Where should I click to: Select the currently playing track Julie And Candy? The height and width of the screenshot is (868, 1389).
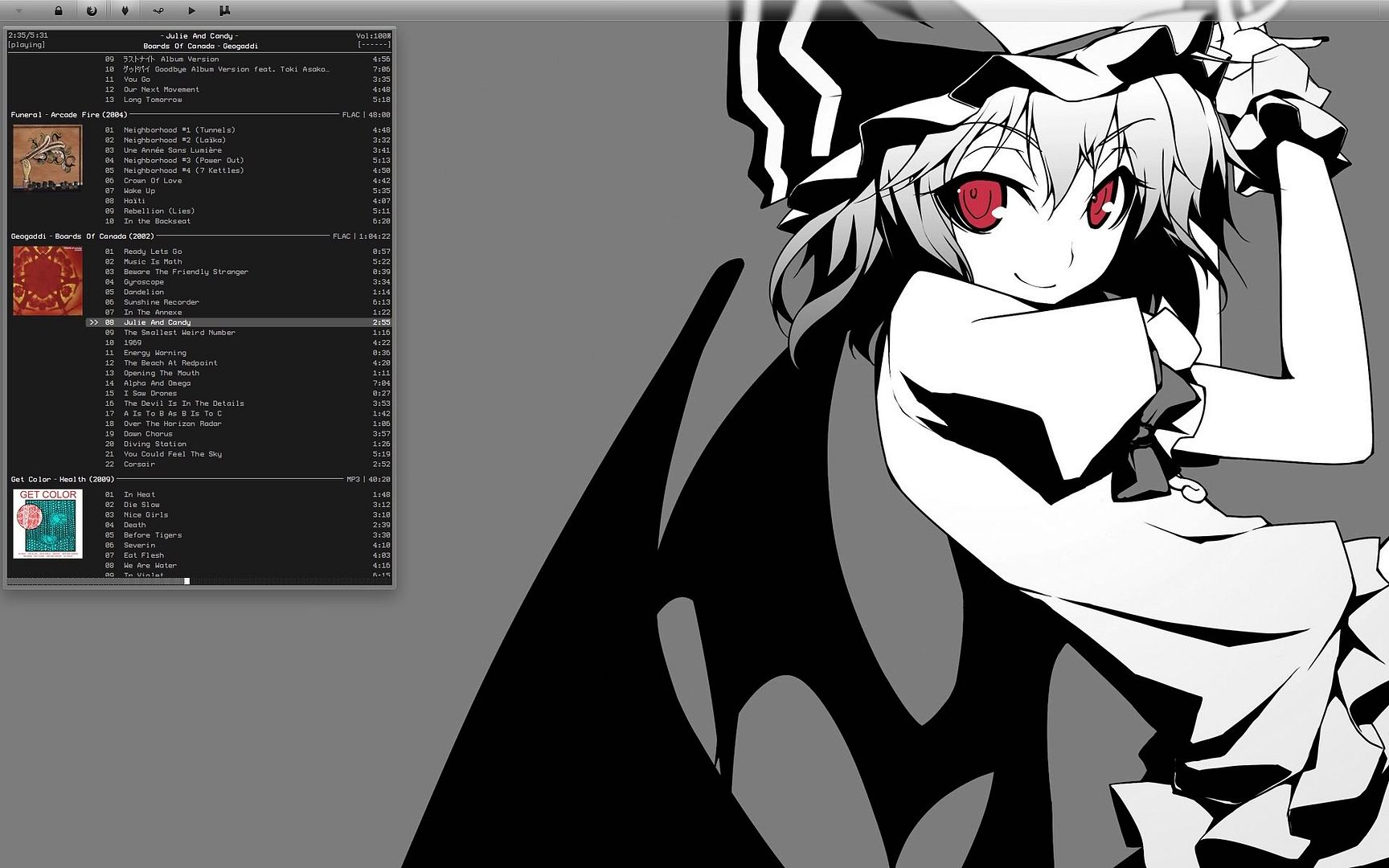(x=239, y=322)
